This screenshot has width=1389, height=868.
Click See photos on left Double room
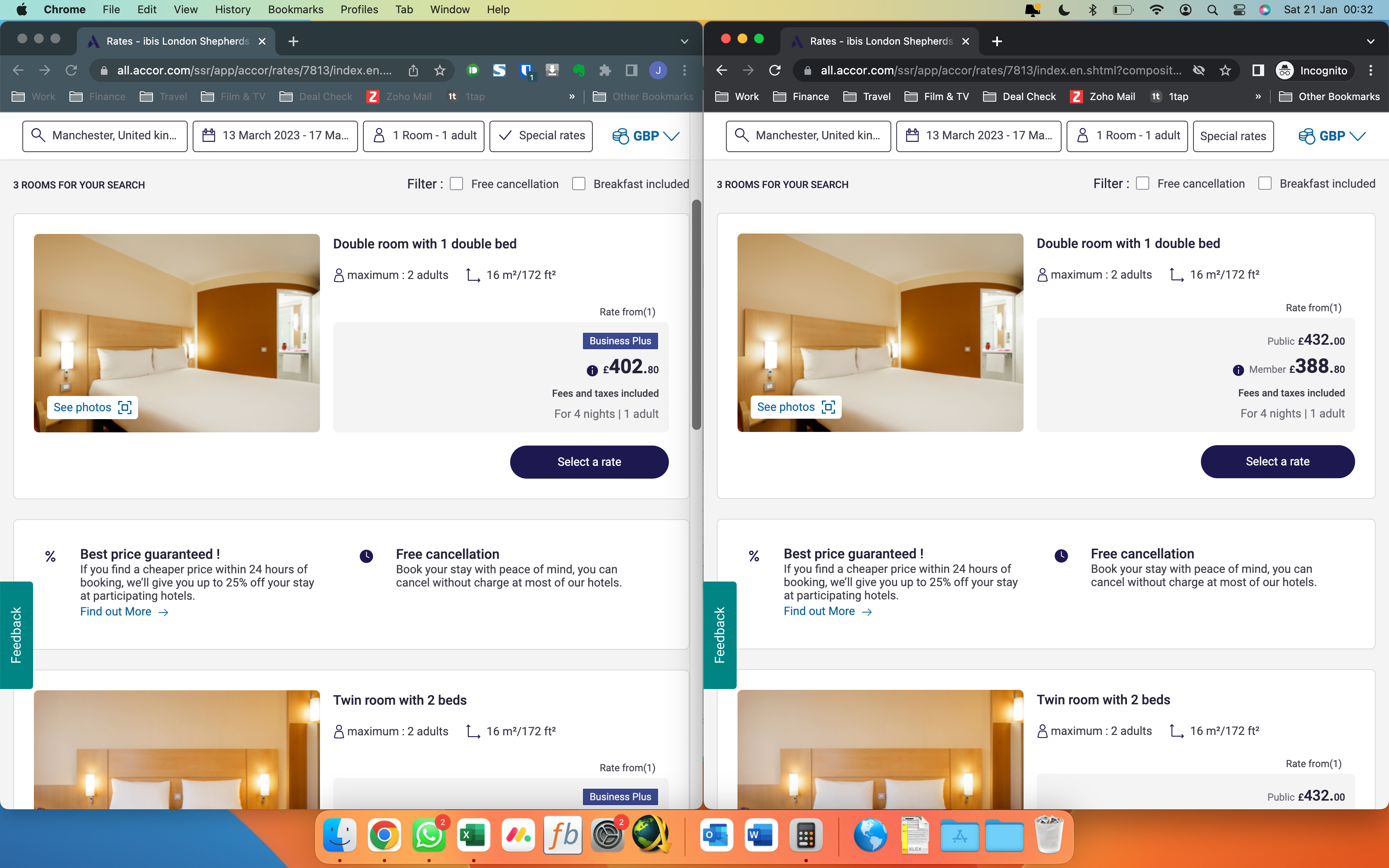click(93, 407)
